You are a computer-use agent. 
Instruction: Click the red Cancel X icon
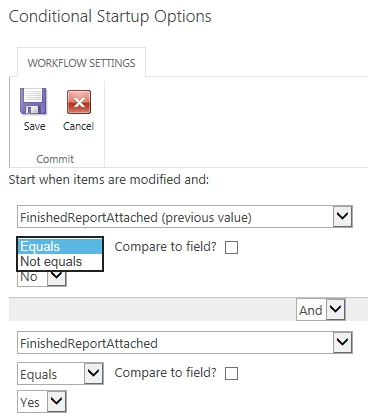[79, 102]
